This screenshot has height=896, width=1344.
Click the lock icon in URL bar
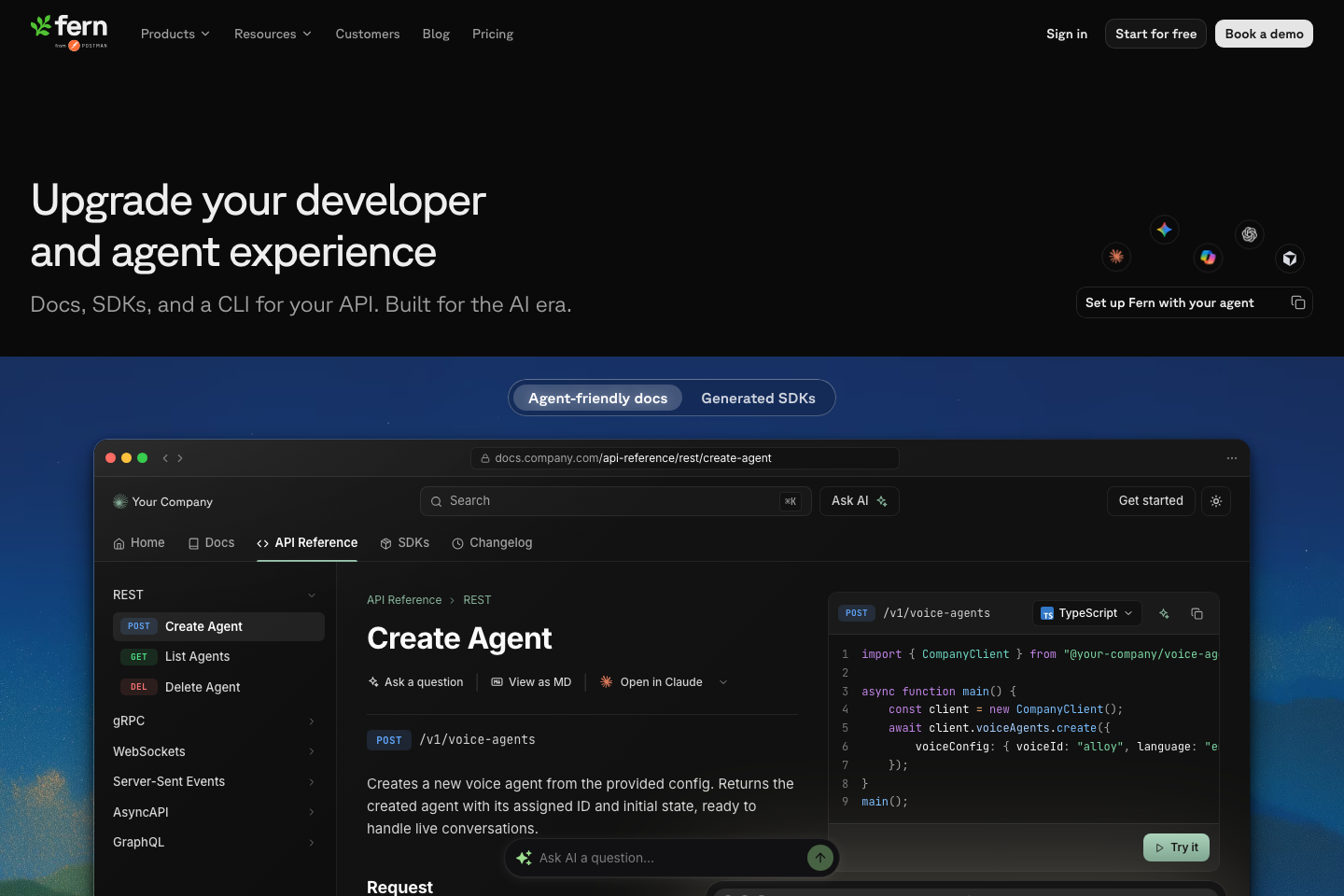[x=485, y=458]
